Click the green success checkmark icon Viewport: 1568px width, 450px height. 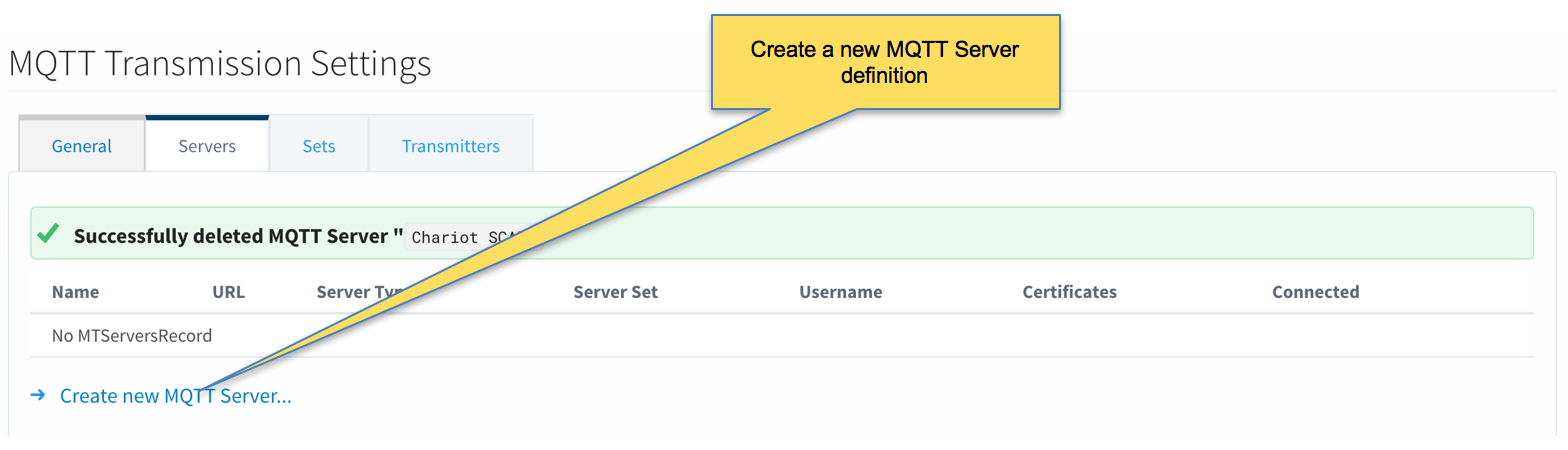(x=47, y=233)
